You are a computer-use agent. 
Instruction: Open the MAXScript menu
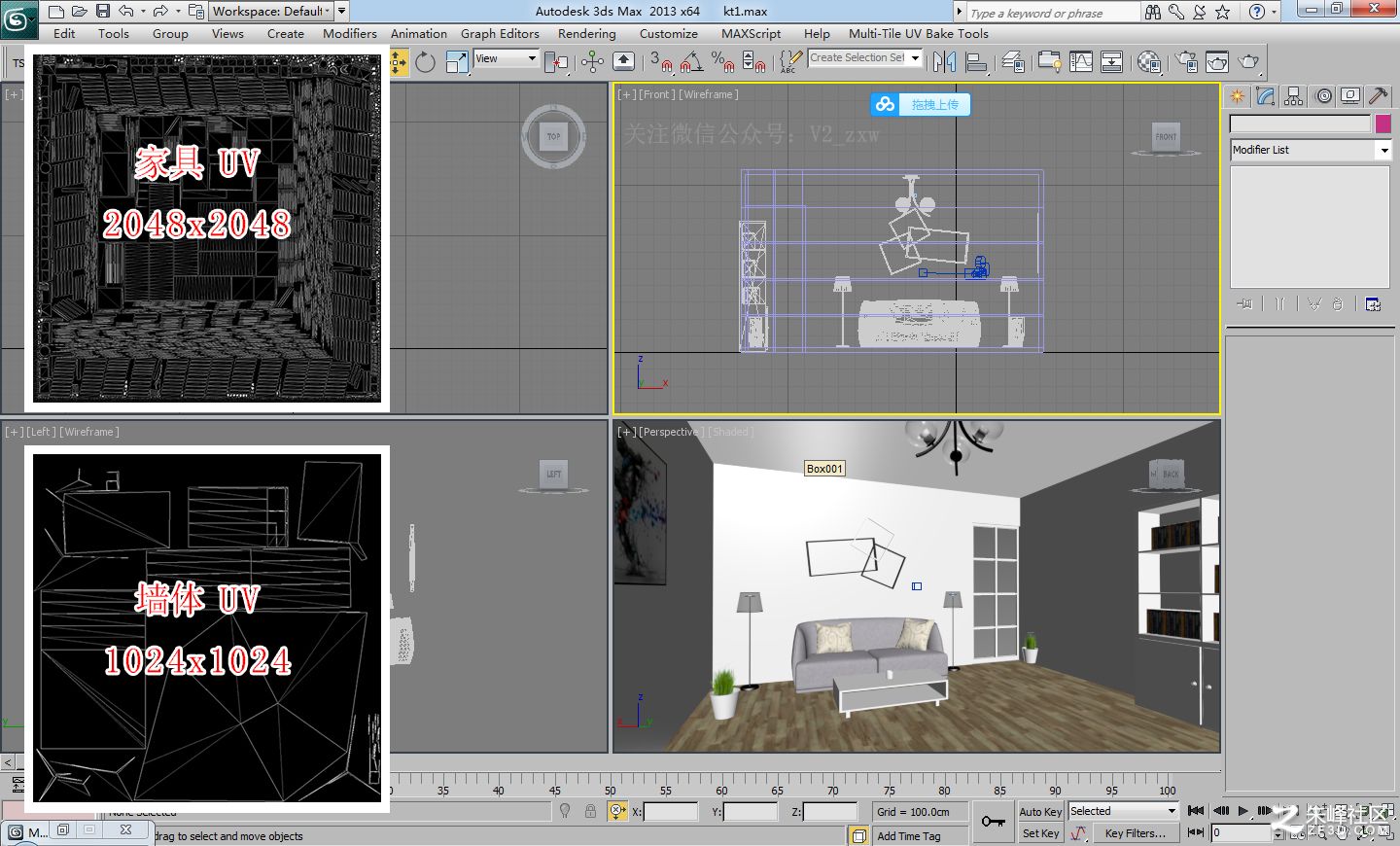[x=751, y=33]
